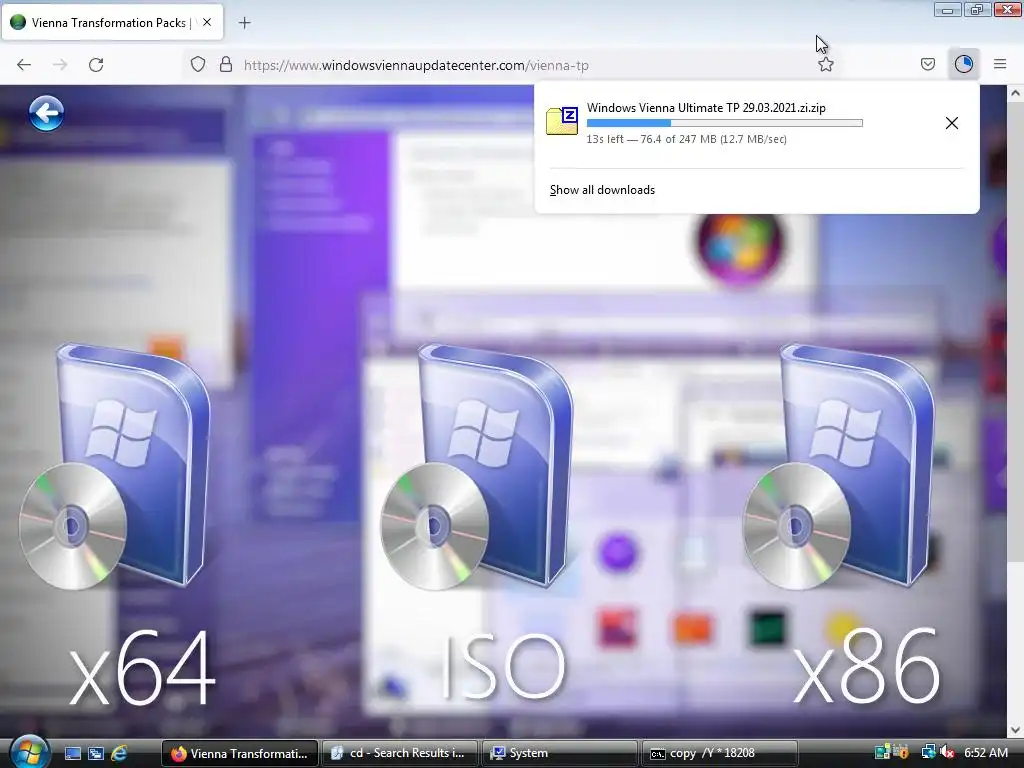This screenshot has width=1024, height=768.
Task: Open the Firefox hamburger menu
Action: point(1000,64)
